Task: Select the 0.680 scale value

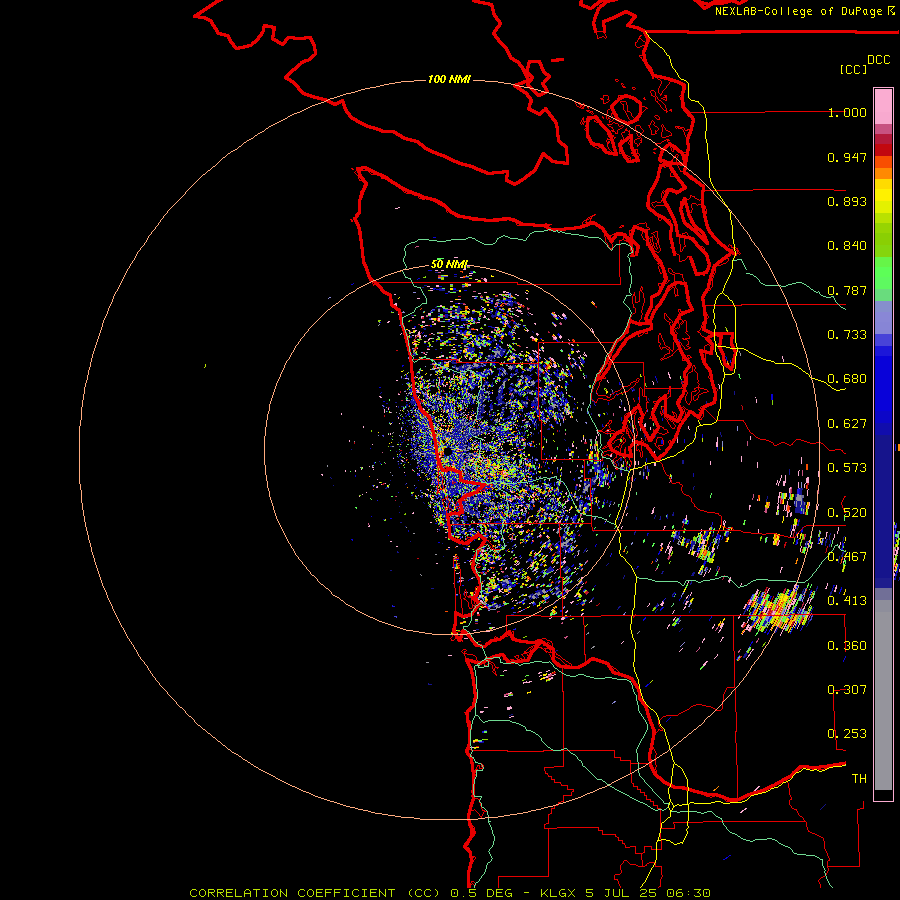Action: [x=847, y=379]
